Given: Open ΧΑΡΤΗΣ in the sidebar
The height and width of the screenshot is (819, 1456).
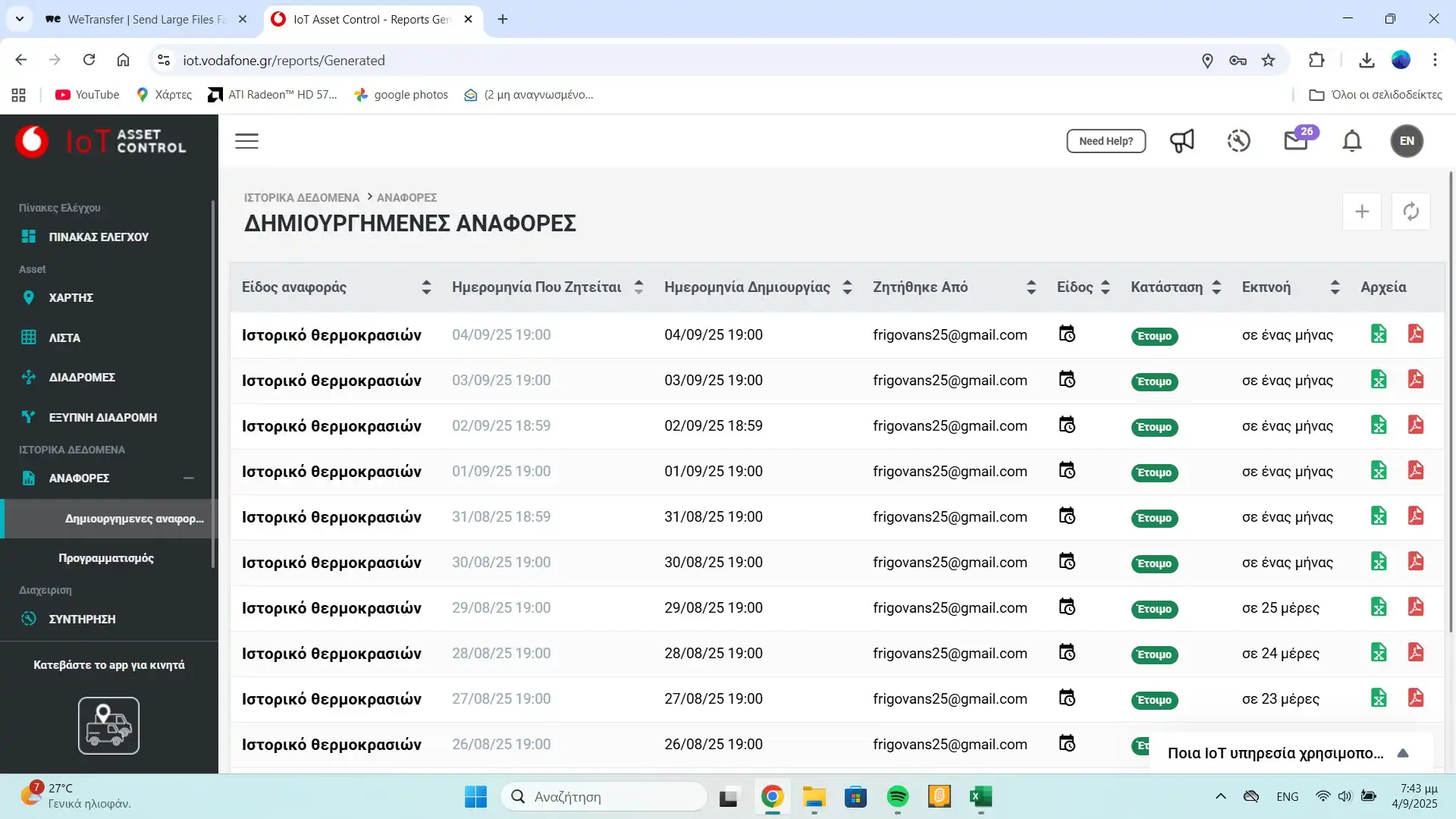Looking at the screenshot, I should [71, 298].
